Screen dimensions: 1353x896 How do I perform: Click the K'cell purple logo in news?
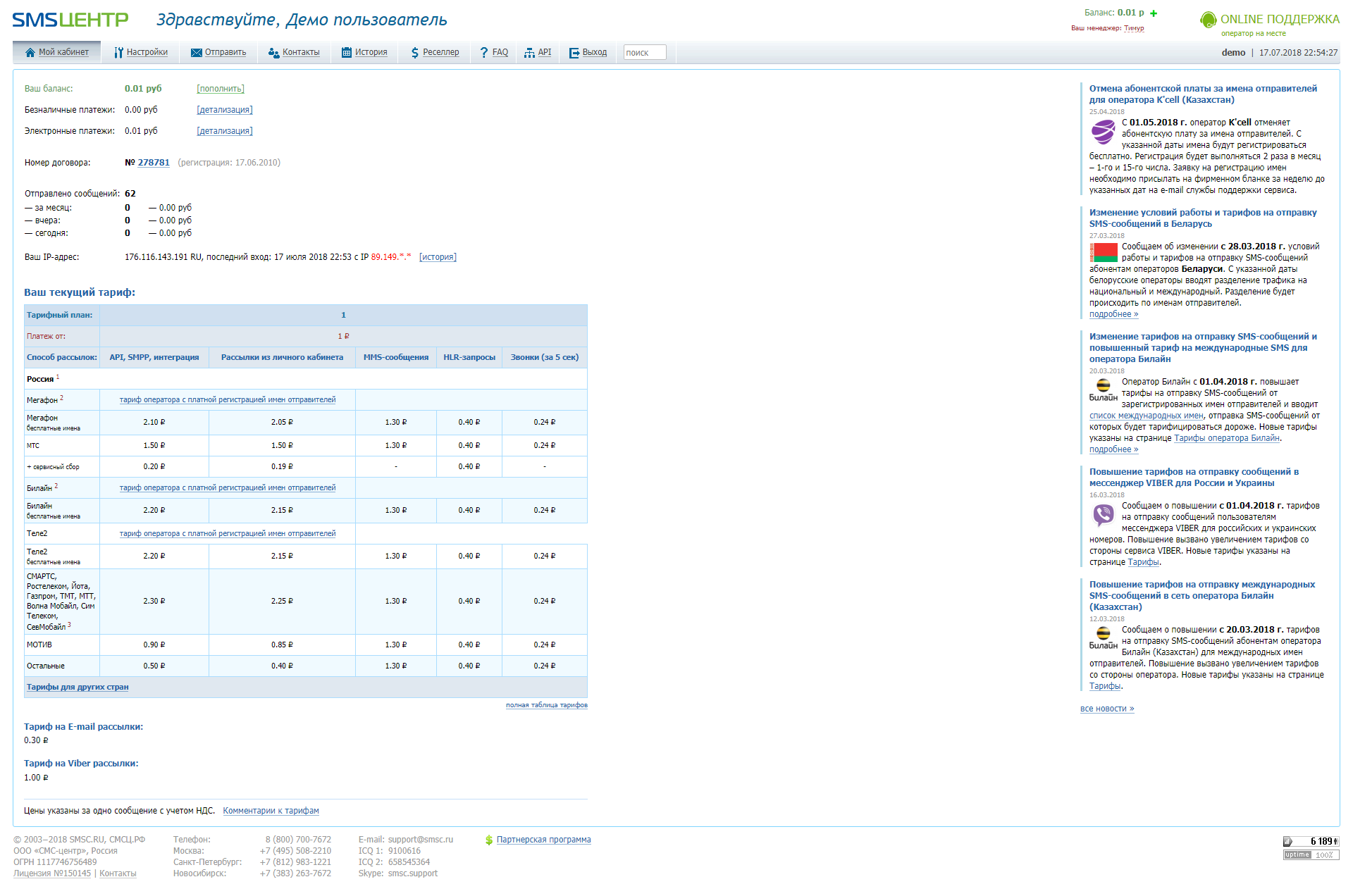[x=1103, y=131]
